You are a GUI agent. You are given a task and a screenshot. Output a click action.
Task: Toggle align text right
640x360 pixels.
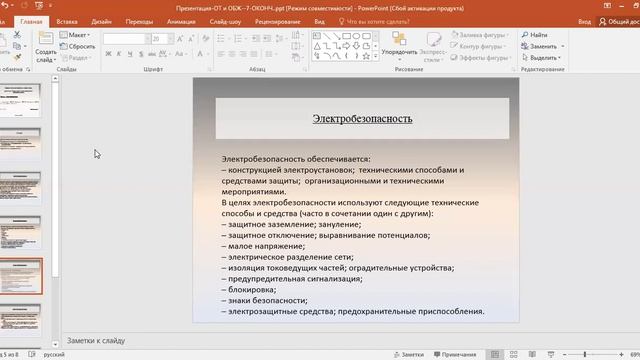(x=243, y=54)
